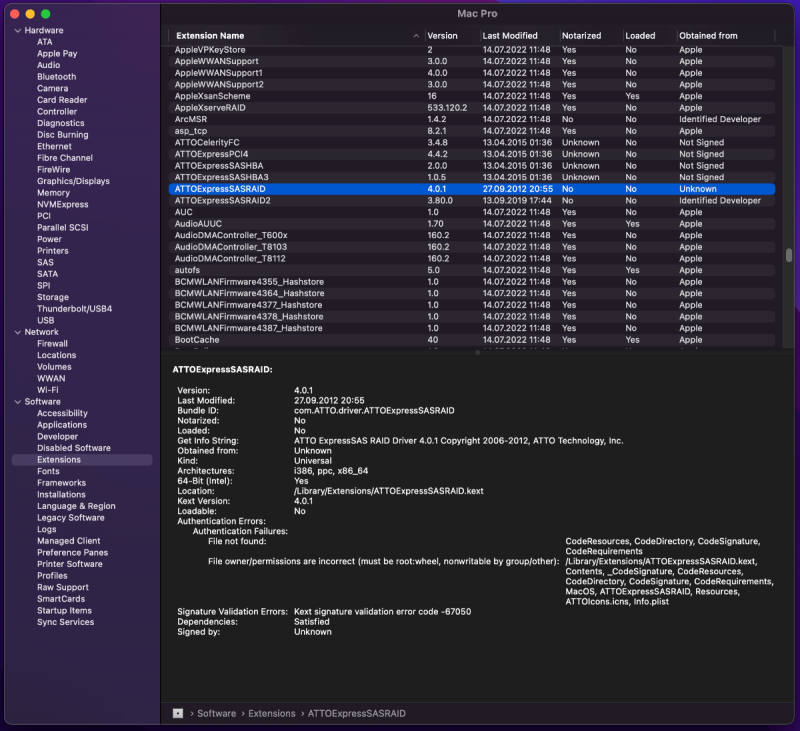Collapse the Software section
This screenshot has width=800, height=731.
coord(18,402)
